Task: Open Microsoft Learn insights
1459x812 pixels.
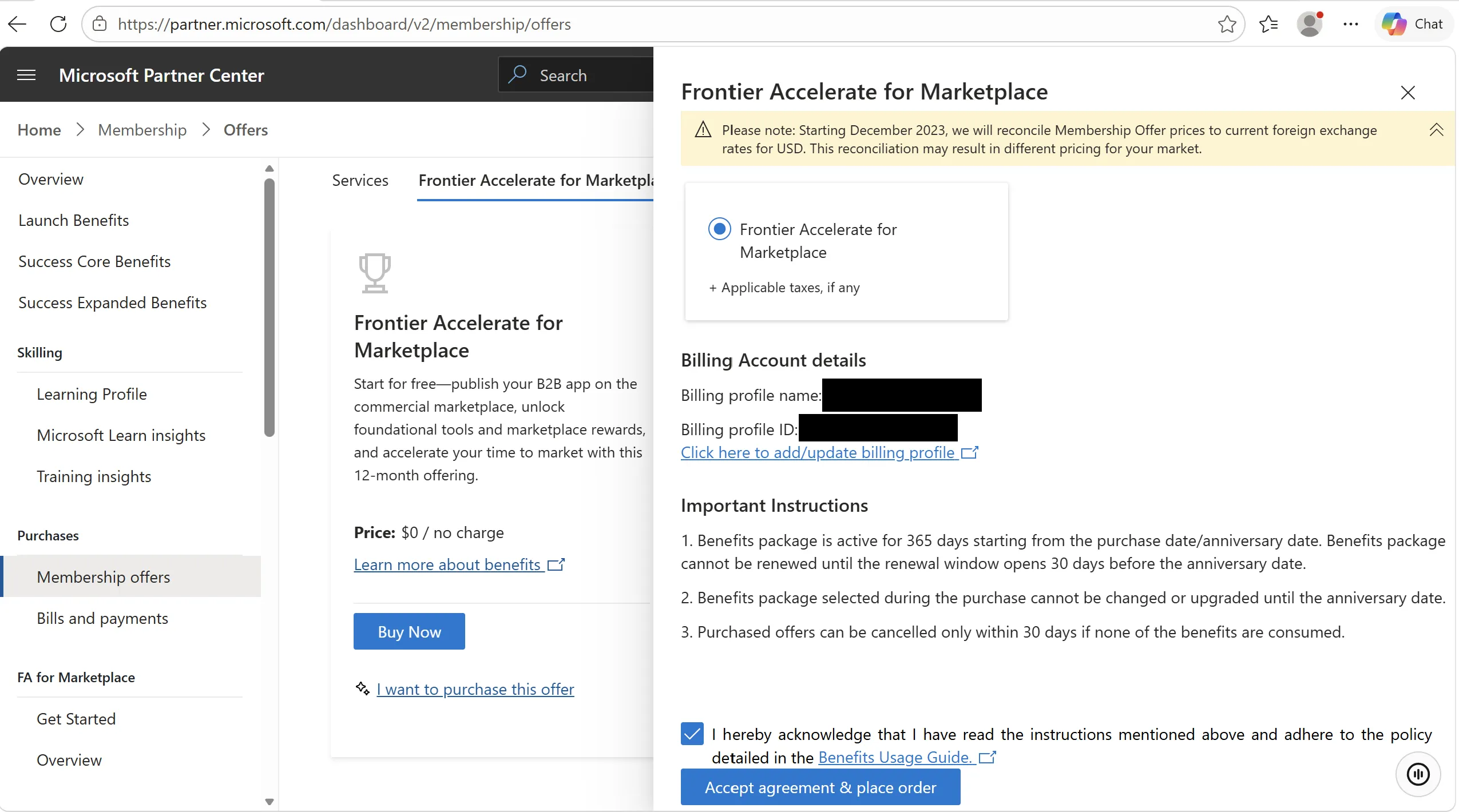Action: [x=121, y=435]
